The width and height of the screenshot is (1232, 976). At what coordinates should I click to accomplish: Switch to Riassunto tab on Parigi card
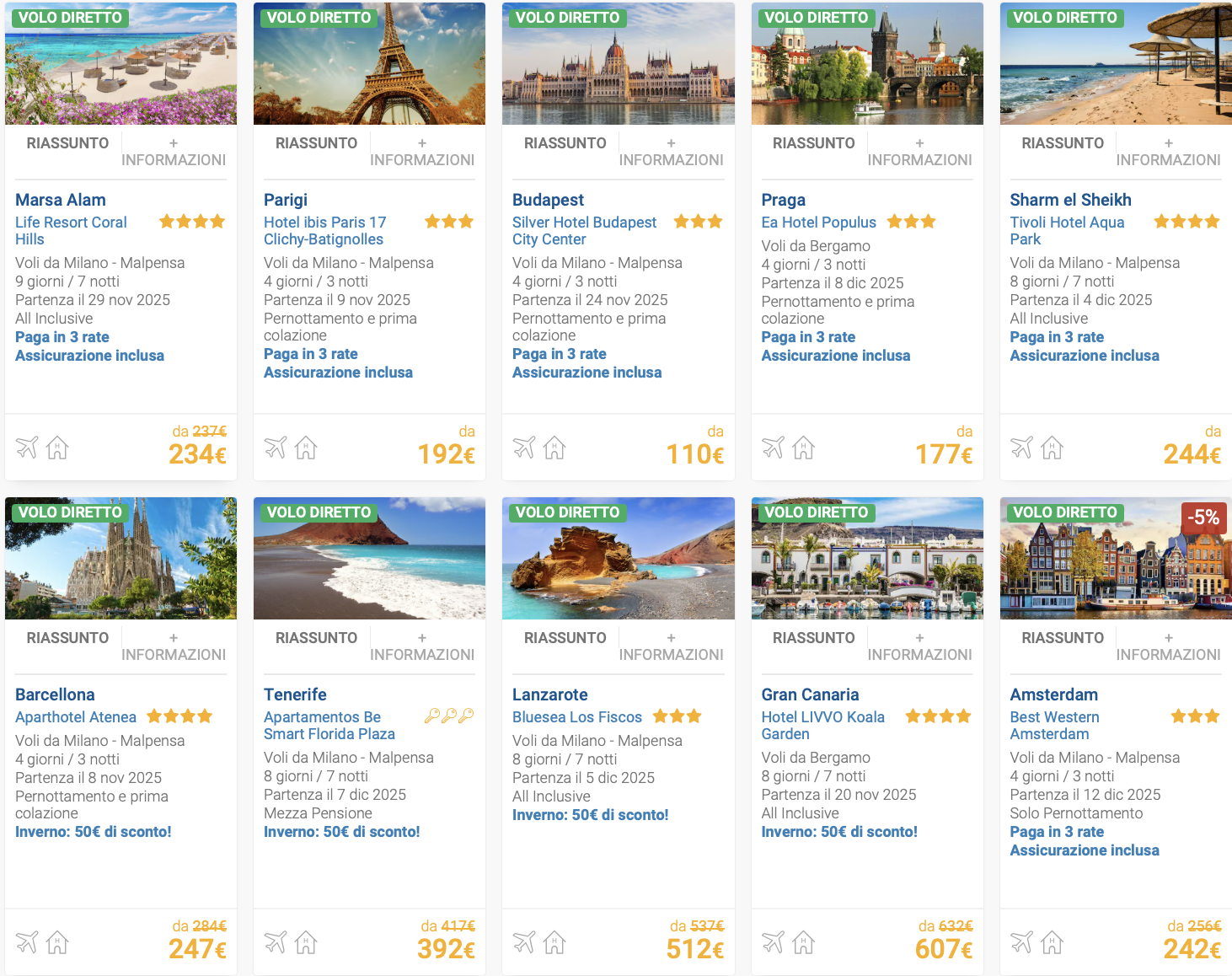tap(316, 143)
